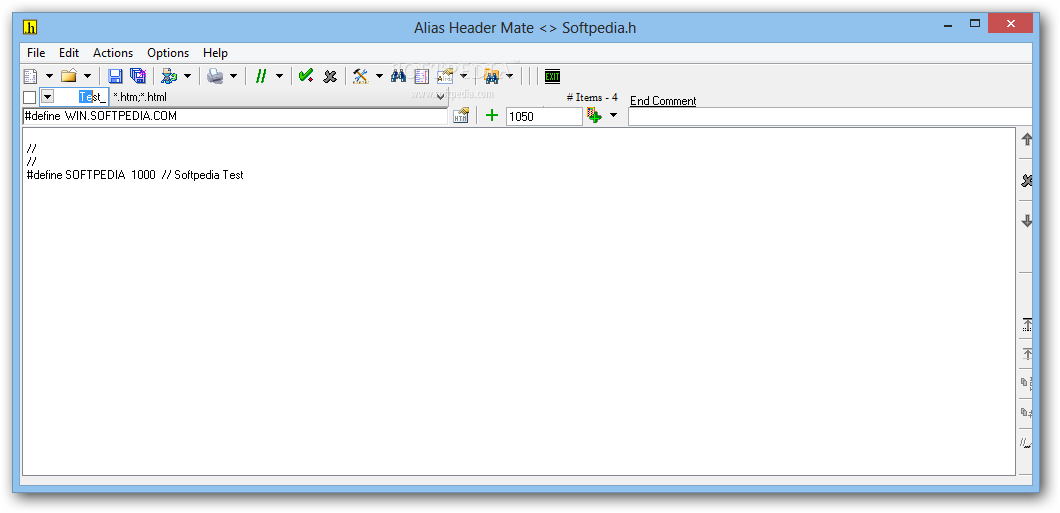Viewport: 1060px width, 513px height.
Task: Click the Open folder icon
Action: [x=68, y=76]
